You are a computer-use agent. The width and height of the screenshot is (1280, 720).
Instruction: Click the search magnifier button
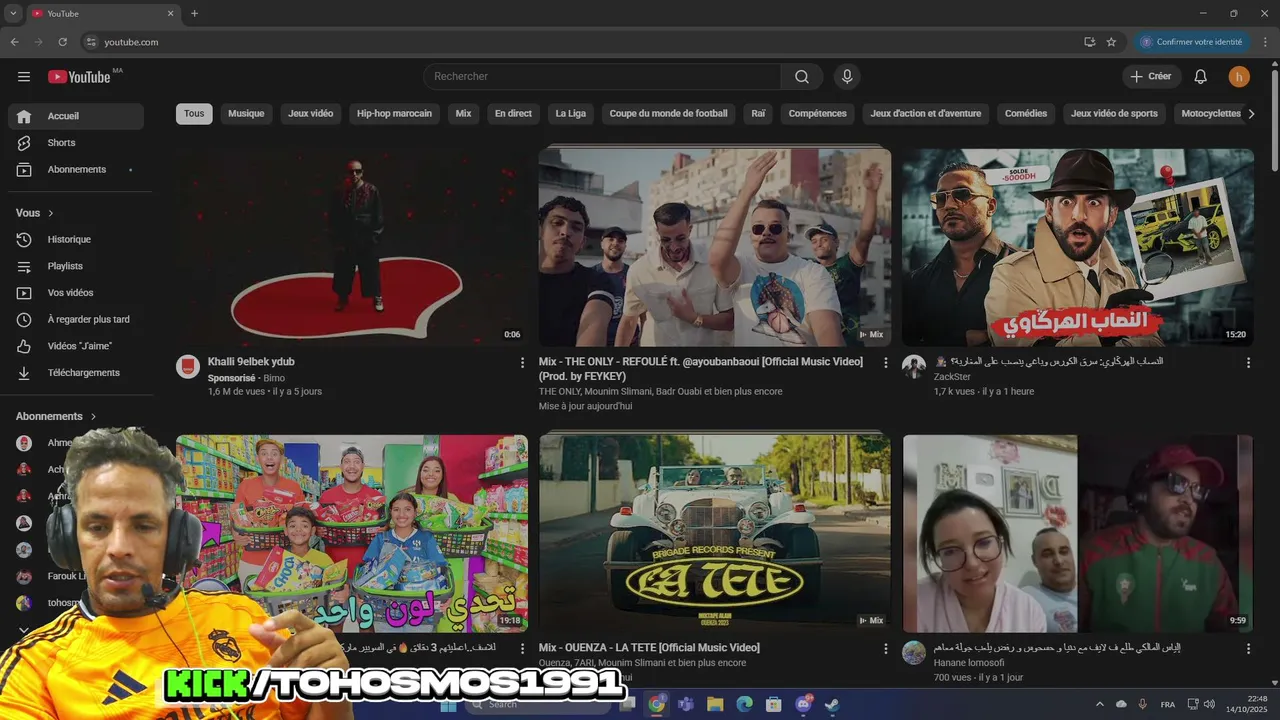(x=802, y=77)
